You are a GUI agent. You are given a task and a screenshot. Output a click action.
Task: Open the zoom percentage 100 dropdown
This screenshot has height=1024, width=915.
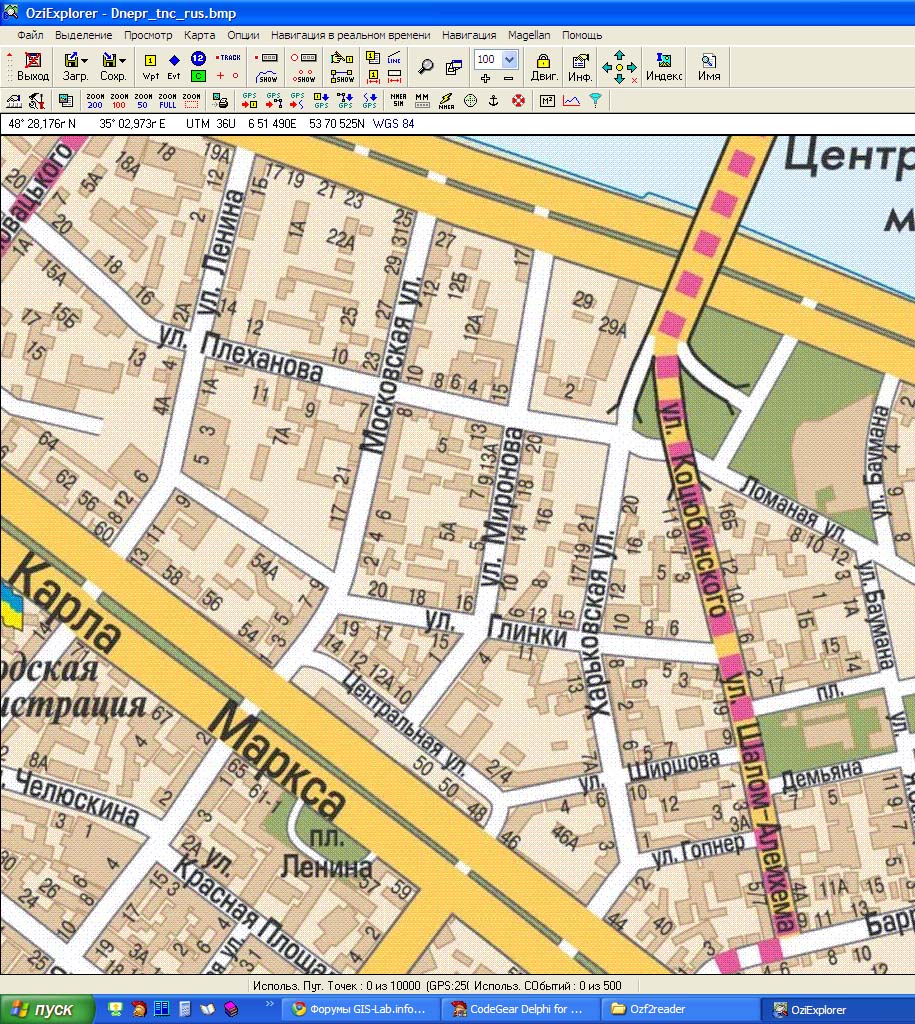point(509,60)
